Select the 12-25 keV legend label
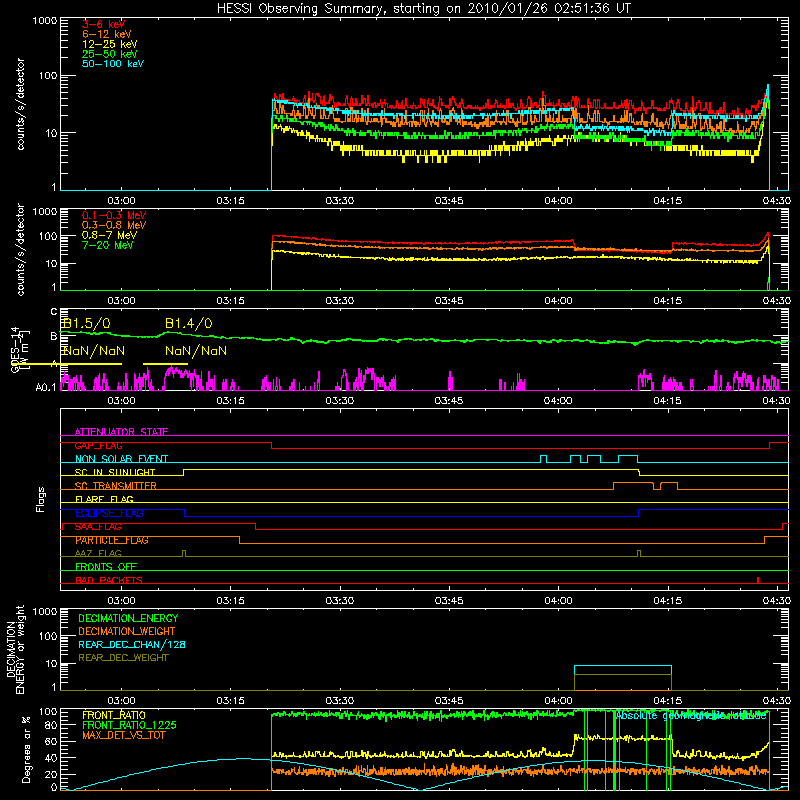Image resolution: width=800 pixels, height=800 pixels. pyautogui.click(x=110, y=44)
